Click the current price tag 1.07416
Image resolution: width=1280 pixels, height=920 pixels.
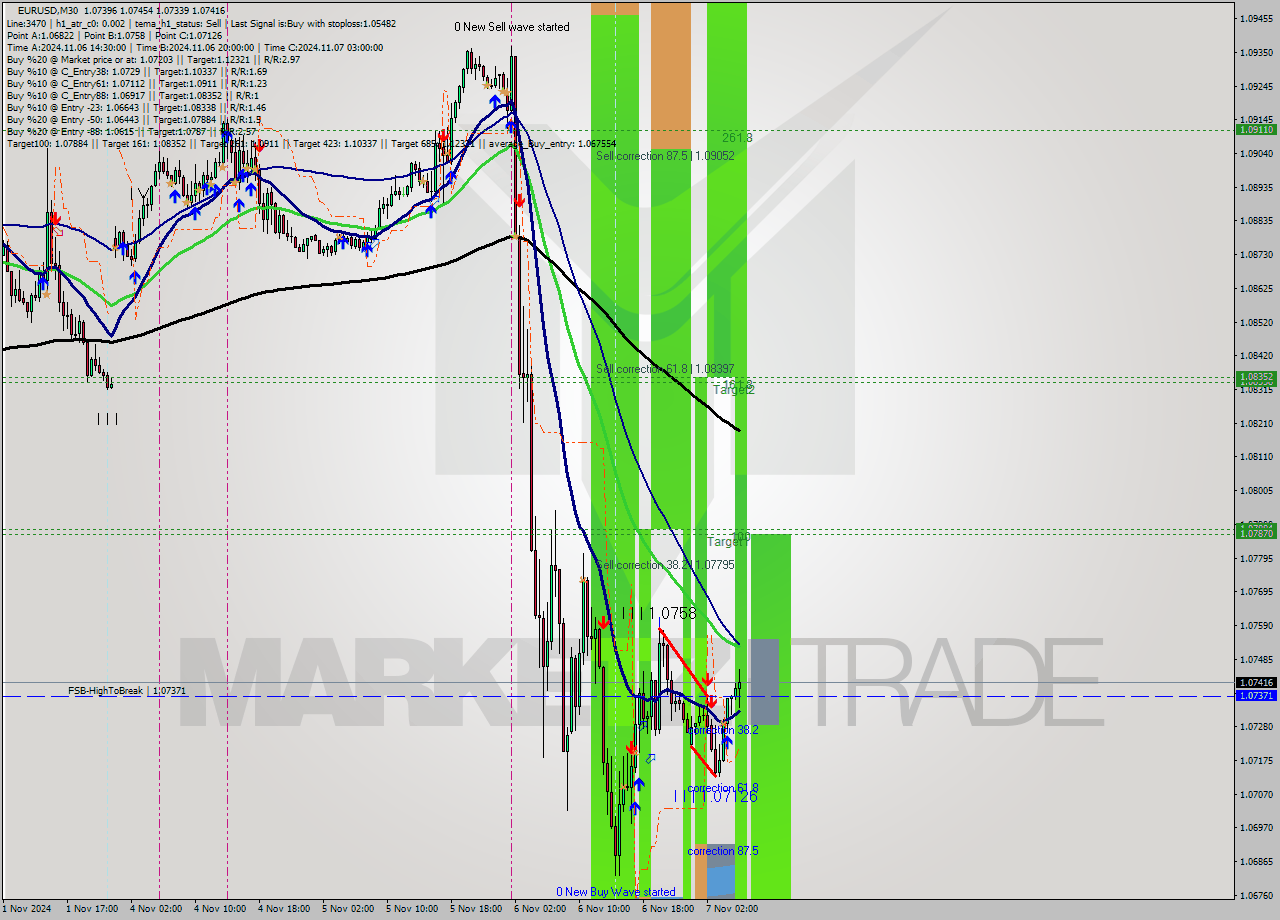click(x=1257, y=682)
